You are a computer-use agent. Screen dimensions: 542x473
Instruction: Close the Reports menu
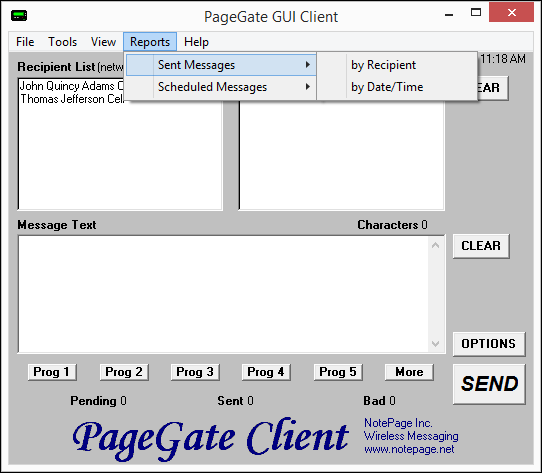(x=150, y=42)
